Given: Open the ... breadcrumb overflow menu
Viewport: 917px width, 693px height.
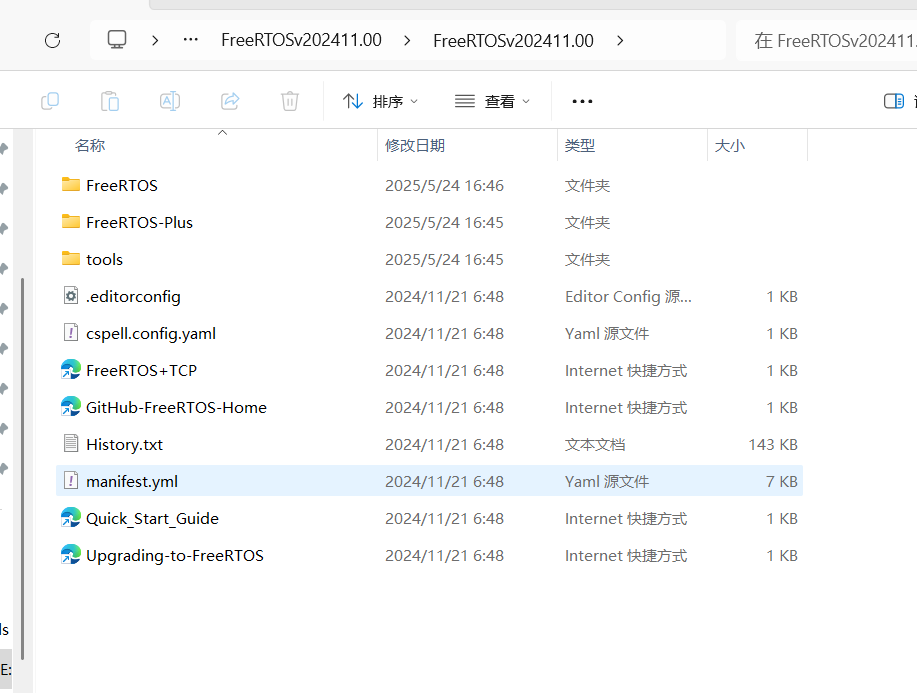Looking at the screenshot, I should tap(189, 40).
